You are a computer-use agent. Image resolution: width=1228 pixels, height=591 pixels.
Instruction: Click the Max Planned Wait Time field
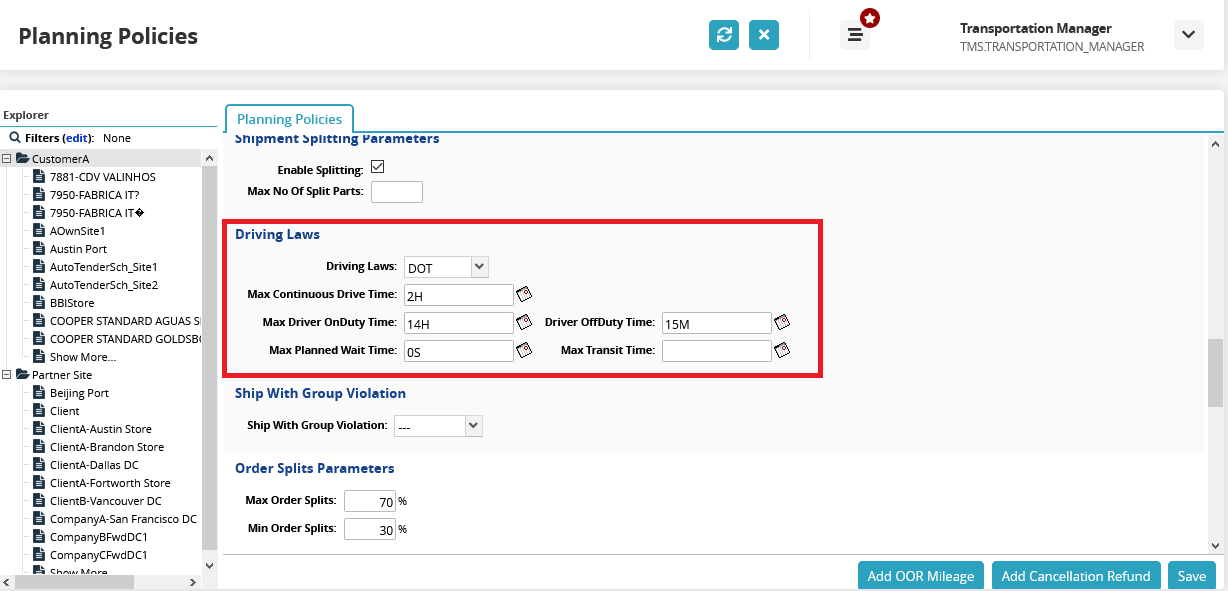459,351
